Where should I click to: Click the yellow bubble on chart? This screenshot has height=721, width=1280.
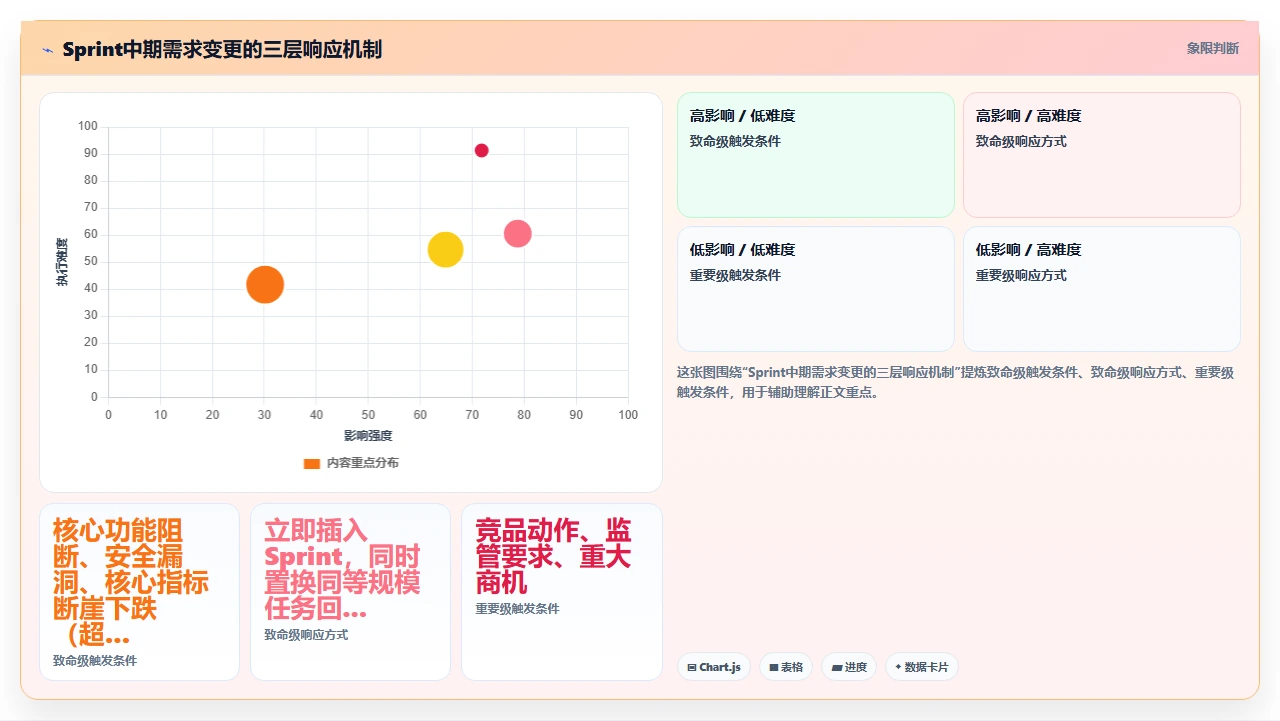click(445, 249)
